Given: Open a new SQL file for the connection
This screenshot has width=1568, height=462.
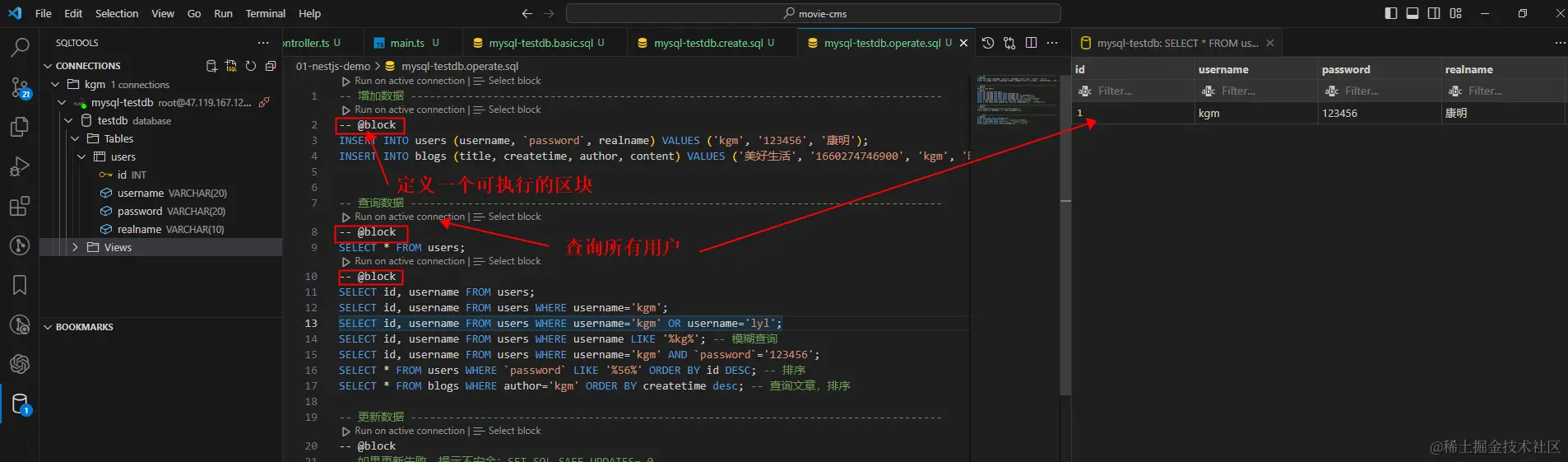Looking at the screenshot, I should tap(231, 66).
